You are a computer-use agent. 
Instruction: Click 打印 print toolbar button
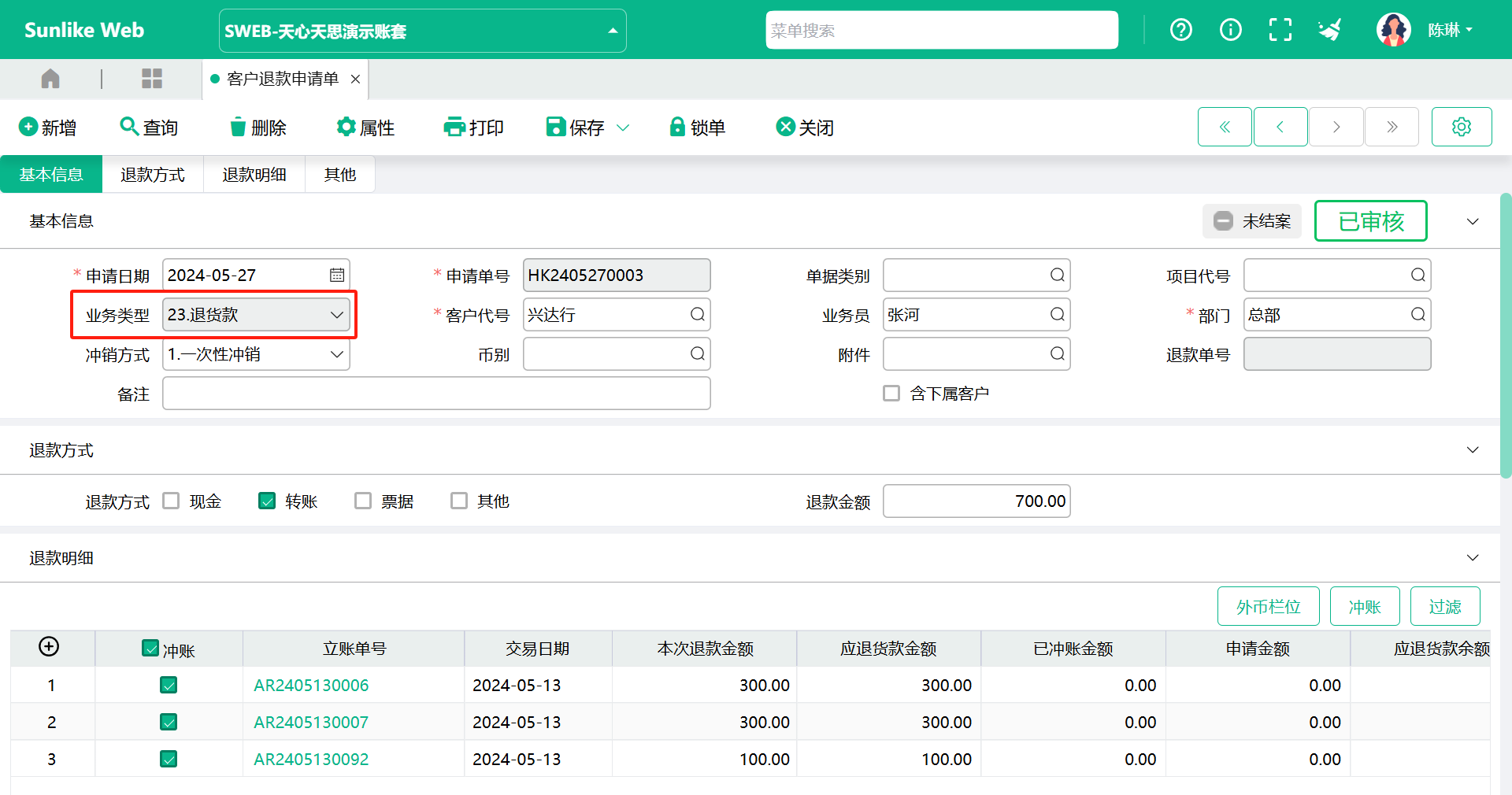pyautogui.click(x=473, y=127)
